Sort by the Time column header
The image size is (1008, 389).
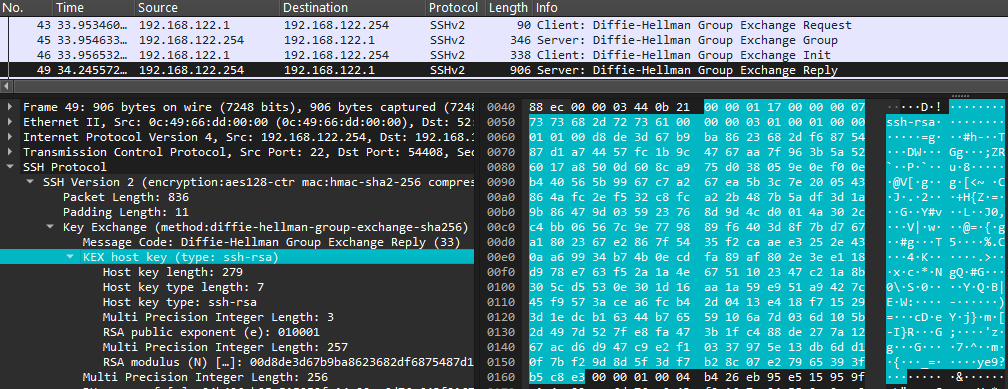coord(93,8)
